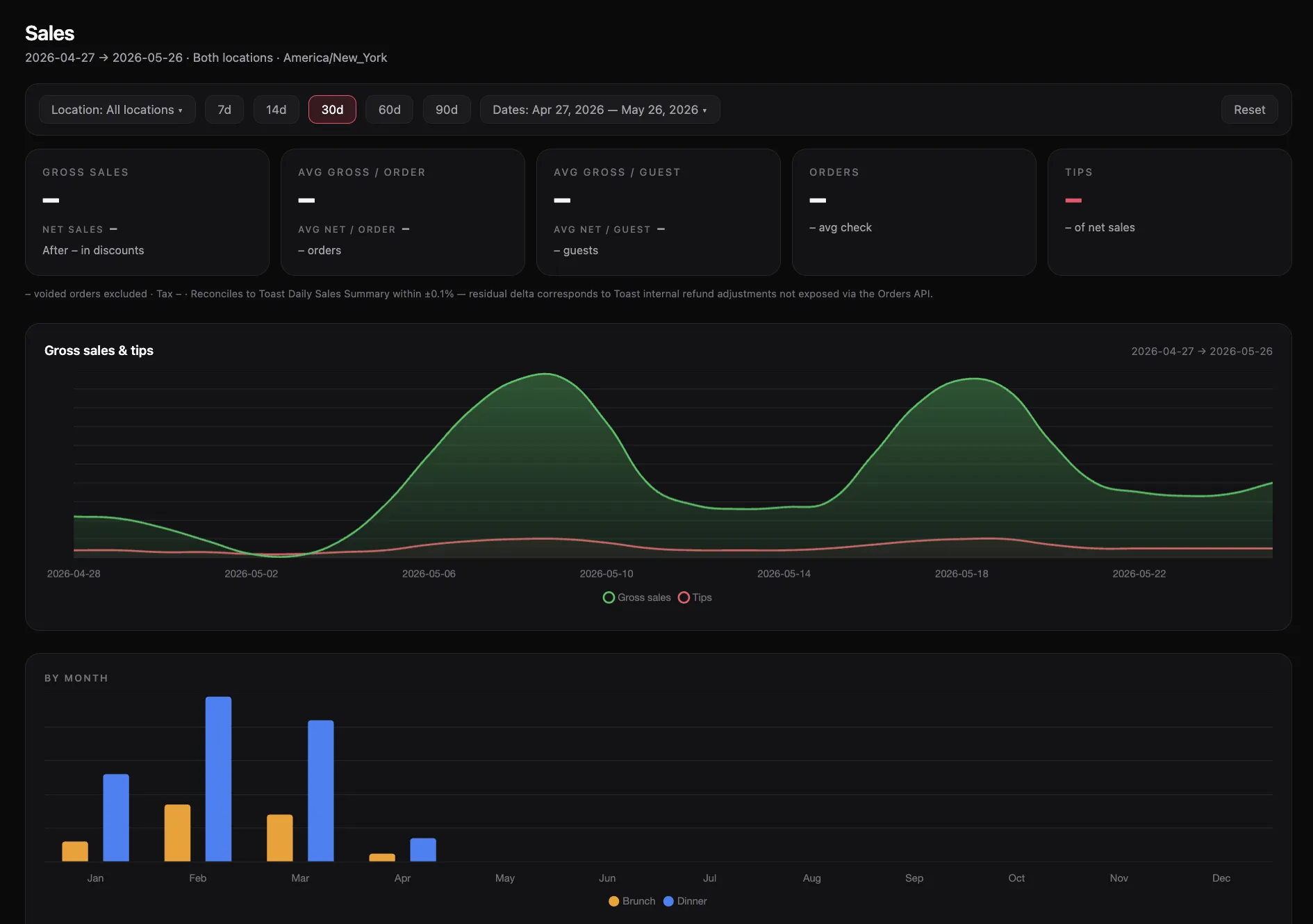This screenshot has width=1313, height=924.
Task: Click the February Dinner blue bar
Action: pos(218,779)
